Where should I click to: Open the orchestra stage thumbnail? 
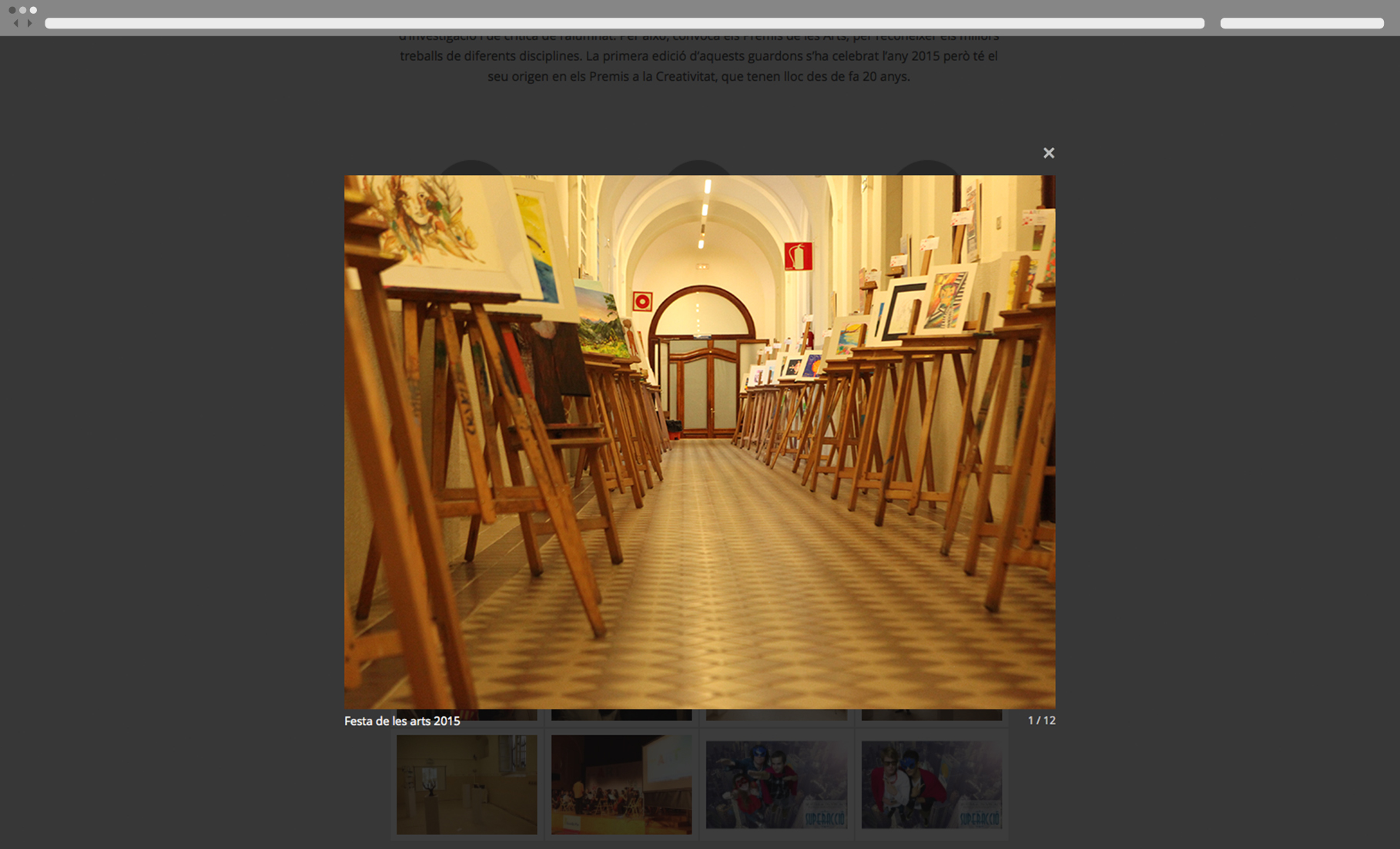tap(621, 784)
